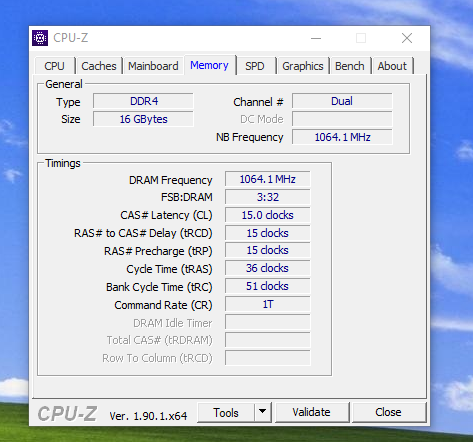Click the empty Row To Column field

point(268,358)
